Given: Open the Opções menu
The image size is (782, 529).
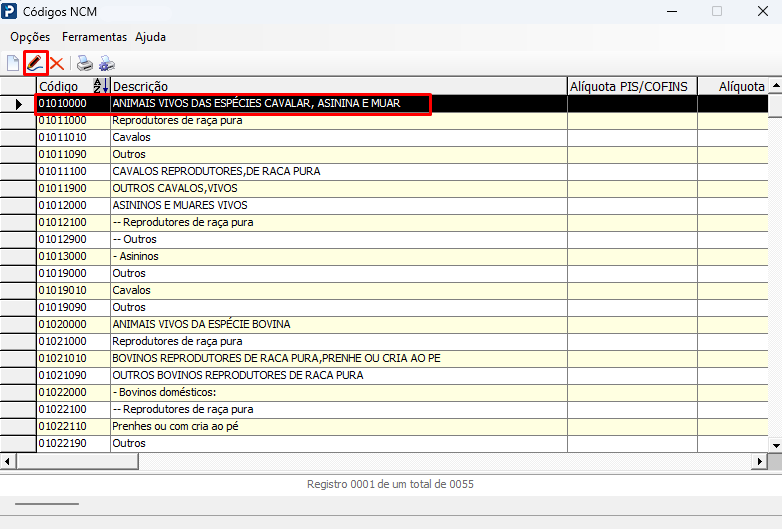Looking at the screenshot, I should (x=30, y=37).
